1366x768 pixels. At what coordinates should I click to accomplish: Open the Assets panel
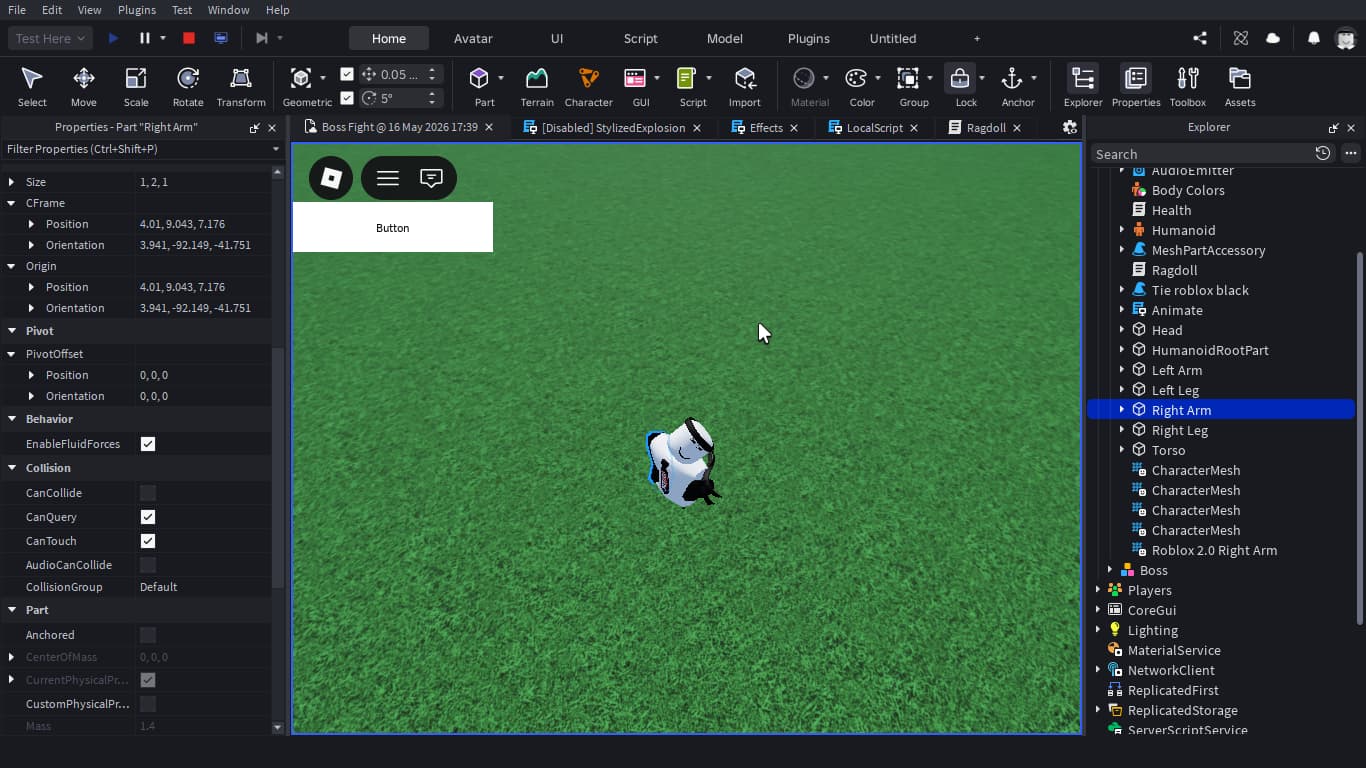[x=1240, y=86]
